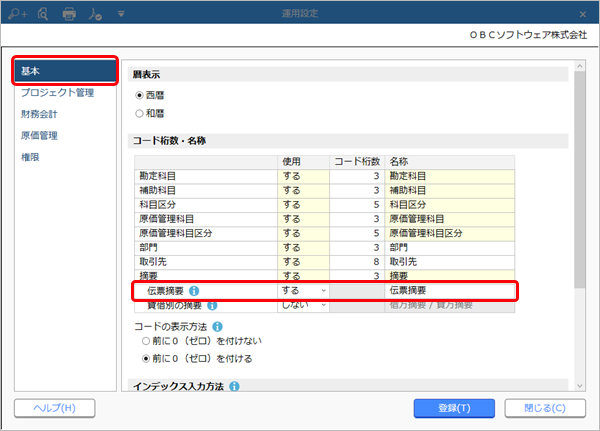The width and height of the screenshot is (600, 431).
Task: Click 使用 cell for 勘定科目 row
Action: click(x=303, y=176)
